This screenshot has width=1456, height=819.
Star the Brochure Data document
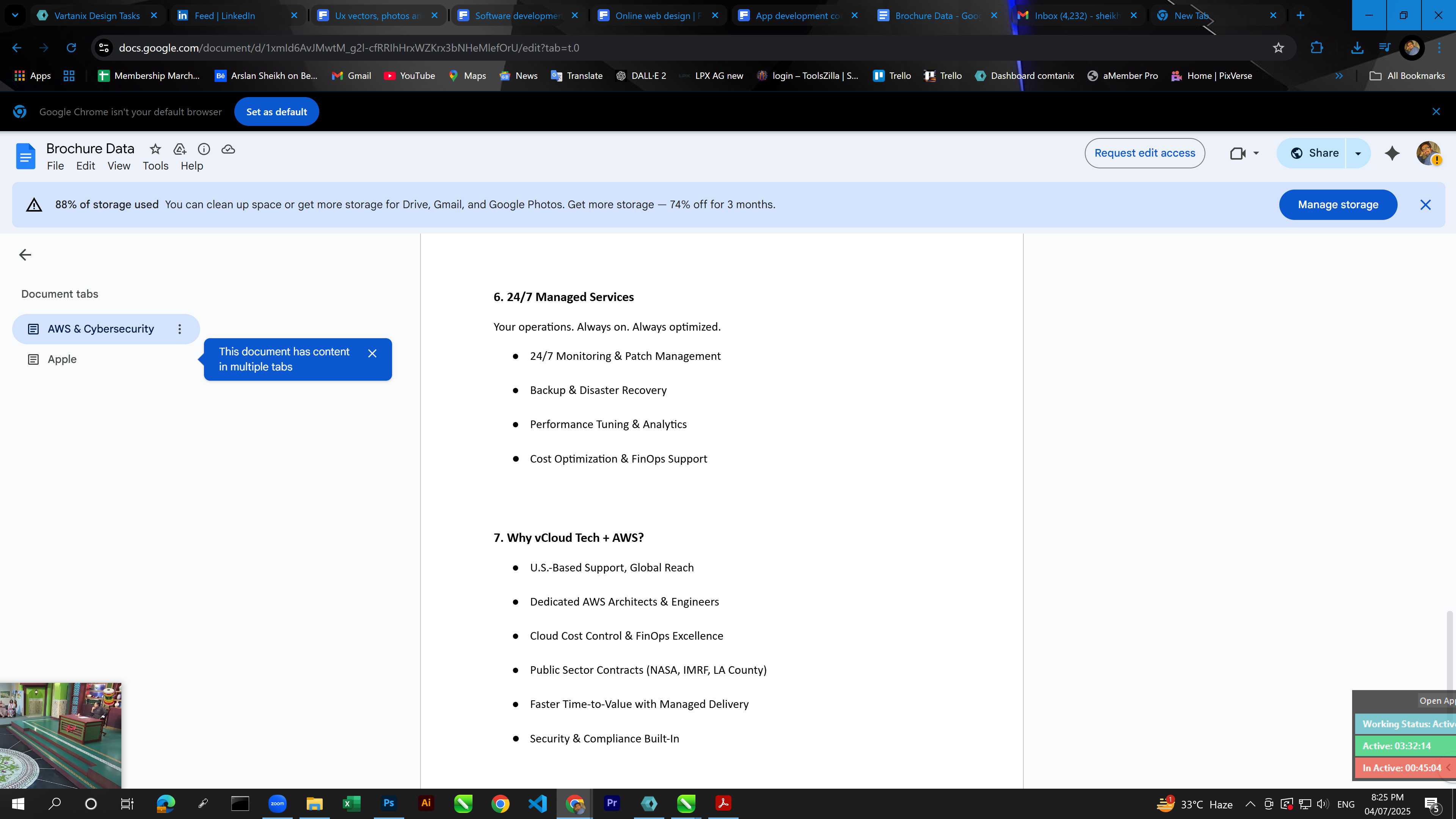tap(155, 149)
